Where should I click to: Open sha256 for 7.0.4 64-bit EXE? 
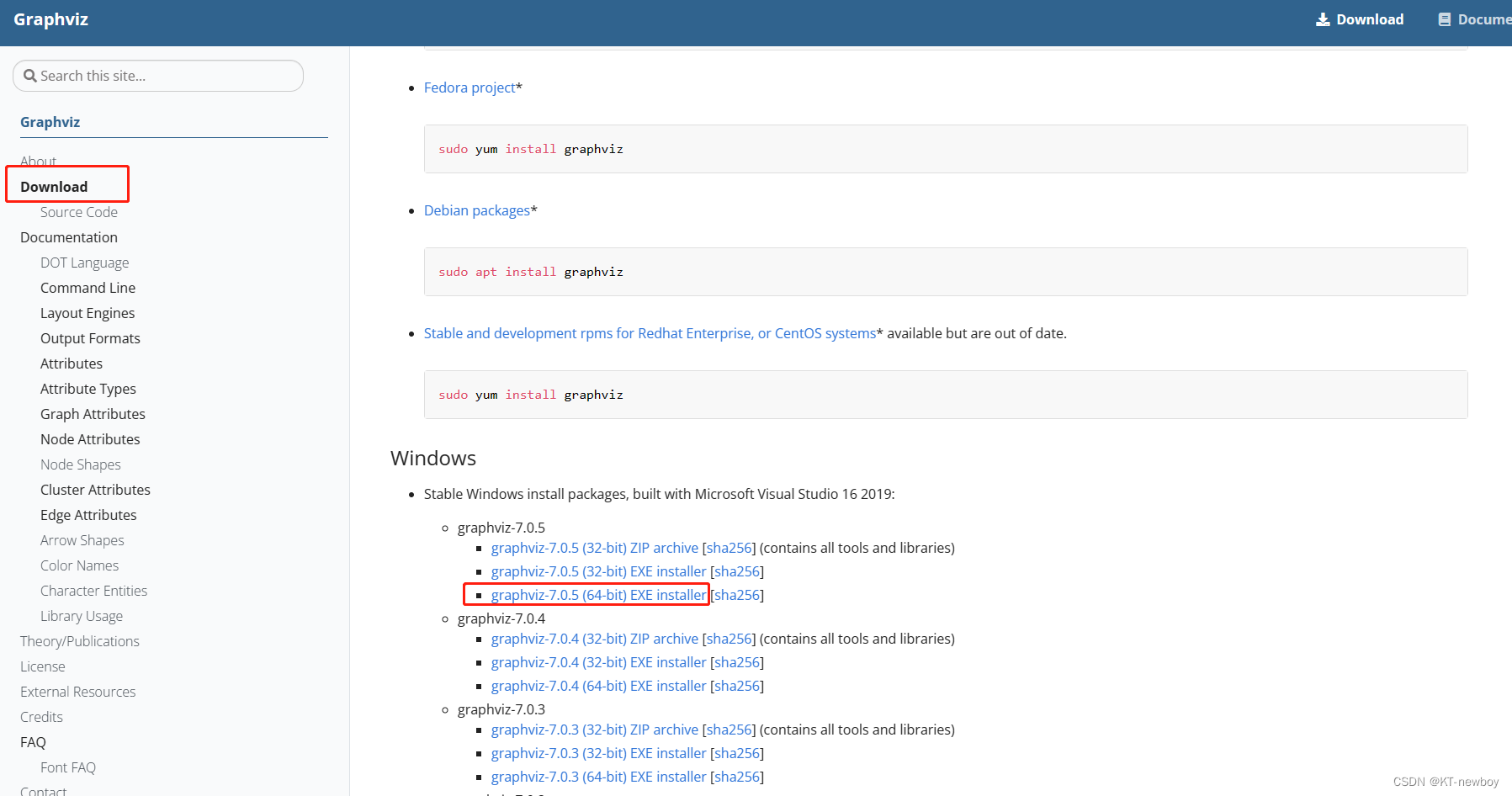click(737, 686)
